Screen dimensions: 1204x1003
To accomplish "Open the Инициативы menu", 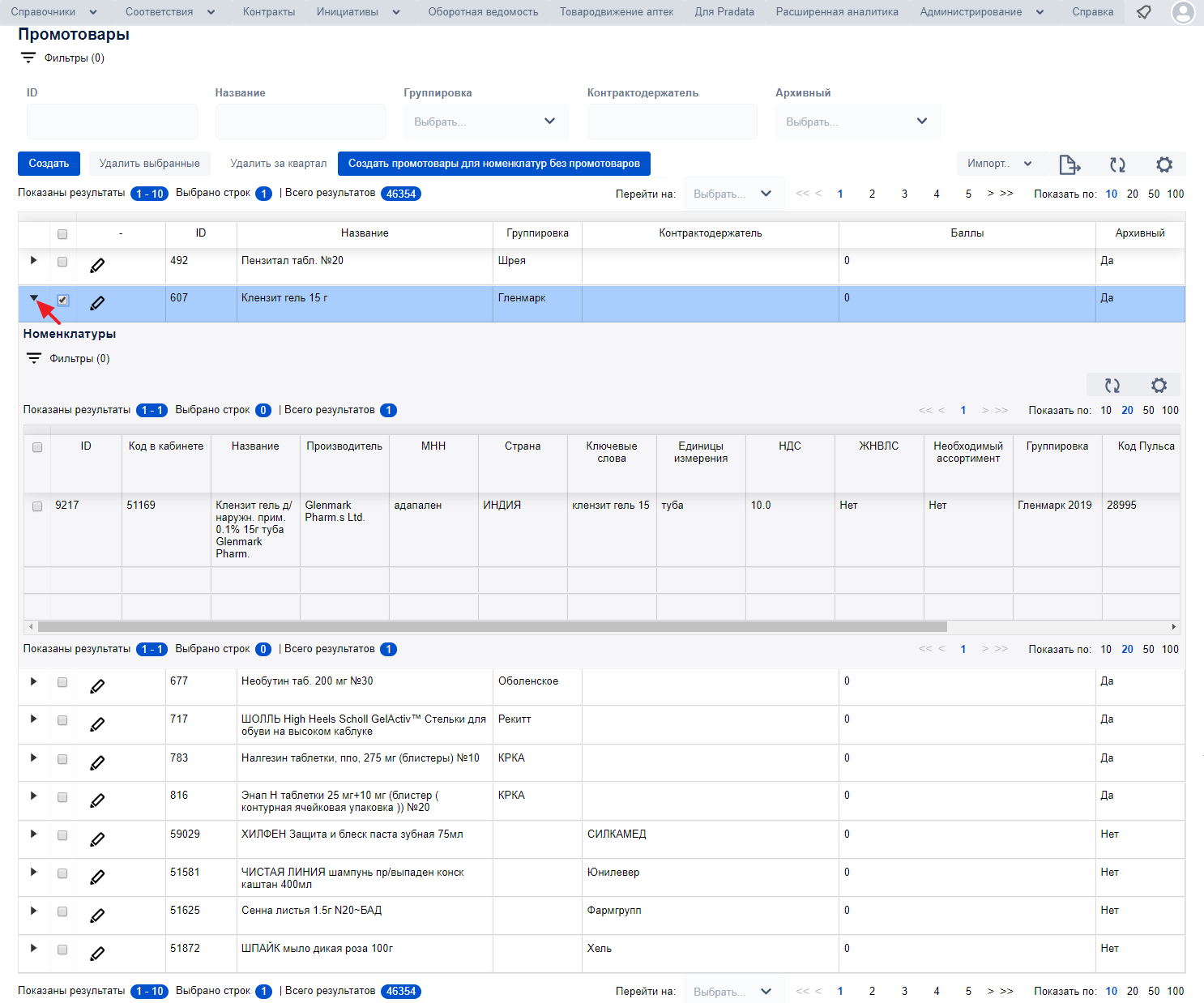I will click(x=358, y=12).
